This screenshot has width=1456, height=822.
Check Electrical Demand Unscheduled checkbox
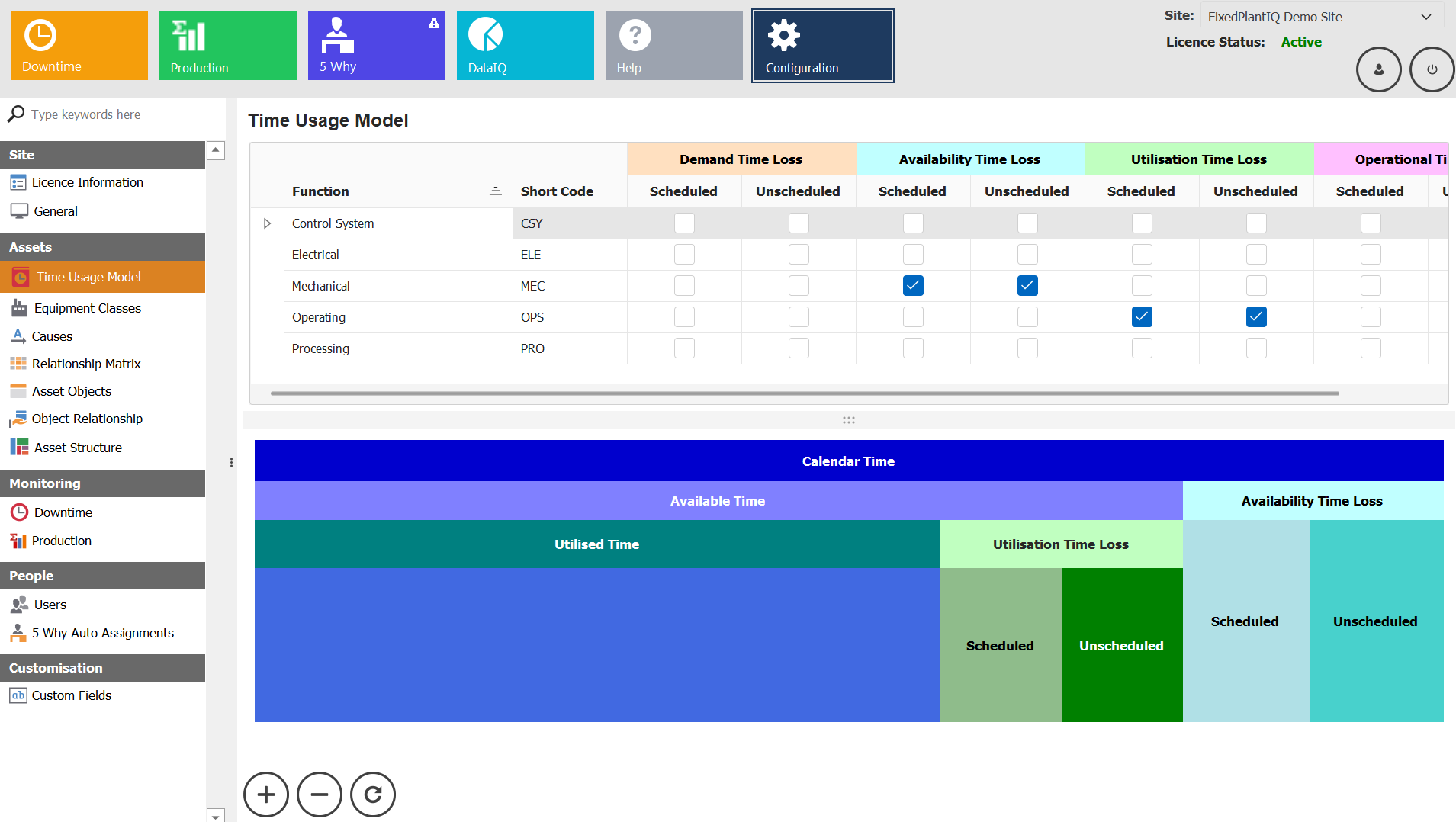(799, 255)
